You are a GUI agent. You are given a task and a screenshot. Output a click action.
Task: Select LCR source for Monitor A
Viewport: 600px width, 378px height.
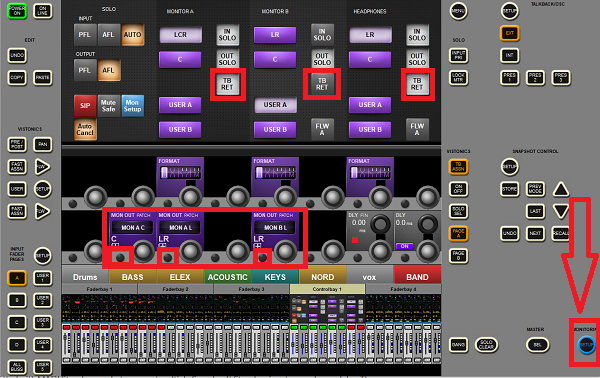(x=180, y=35)
